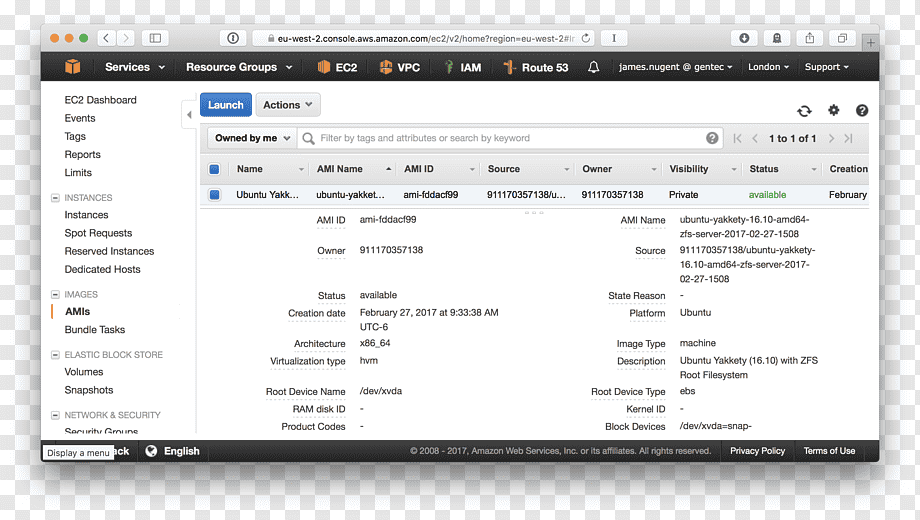
Task: Collapse the IMAGES section
Action: tap(55, 294)
